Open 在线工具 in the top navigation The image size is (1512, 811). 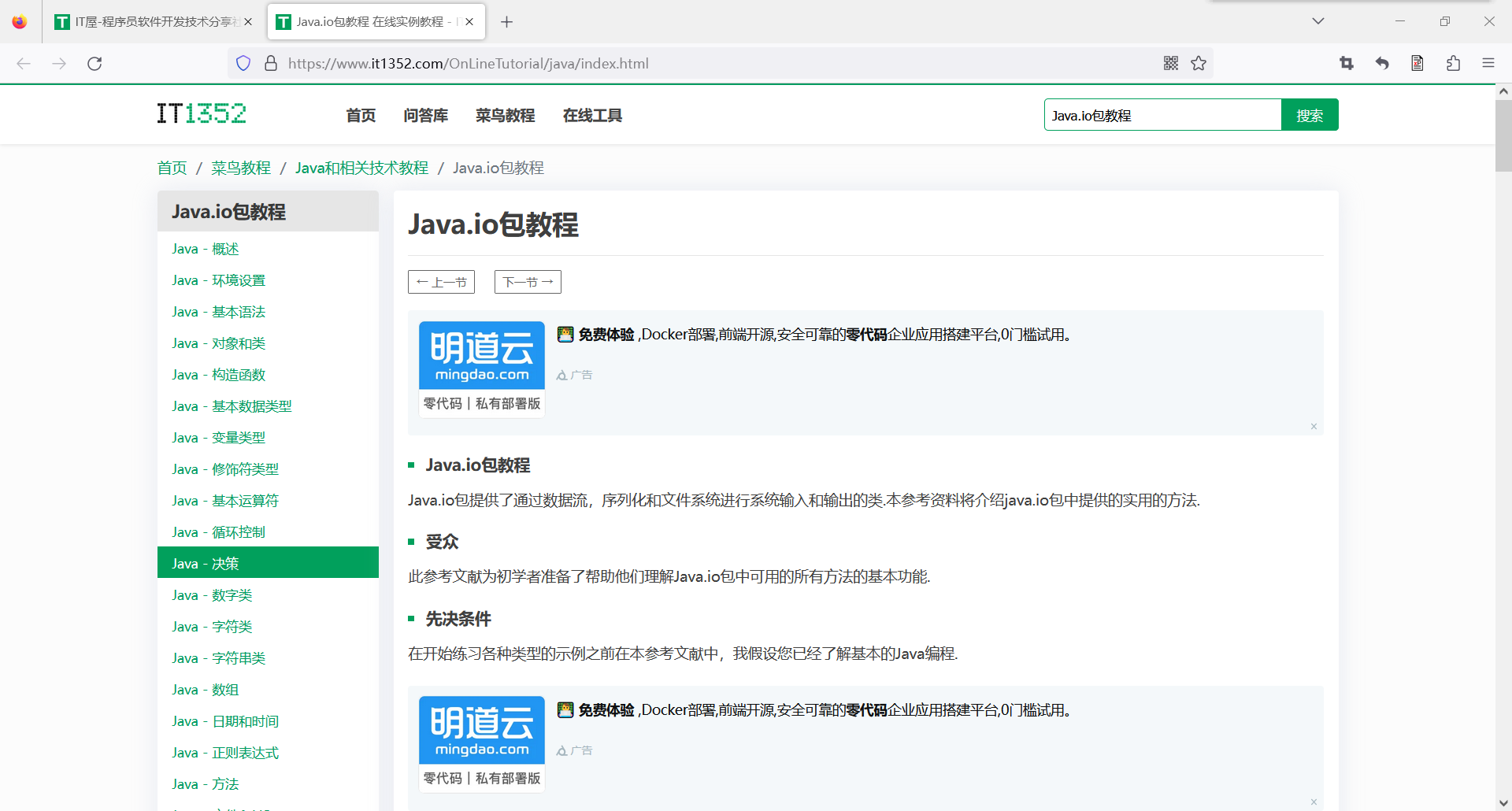click(592, 116)
